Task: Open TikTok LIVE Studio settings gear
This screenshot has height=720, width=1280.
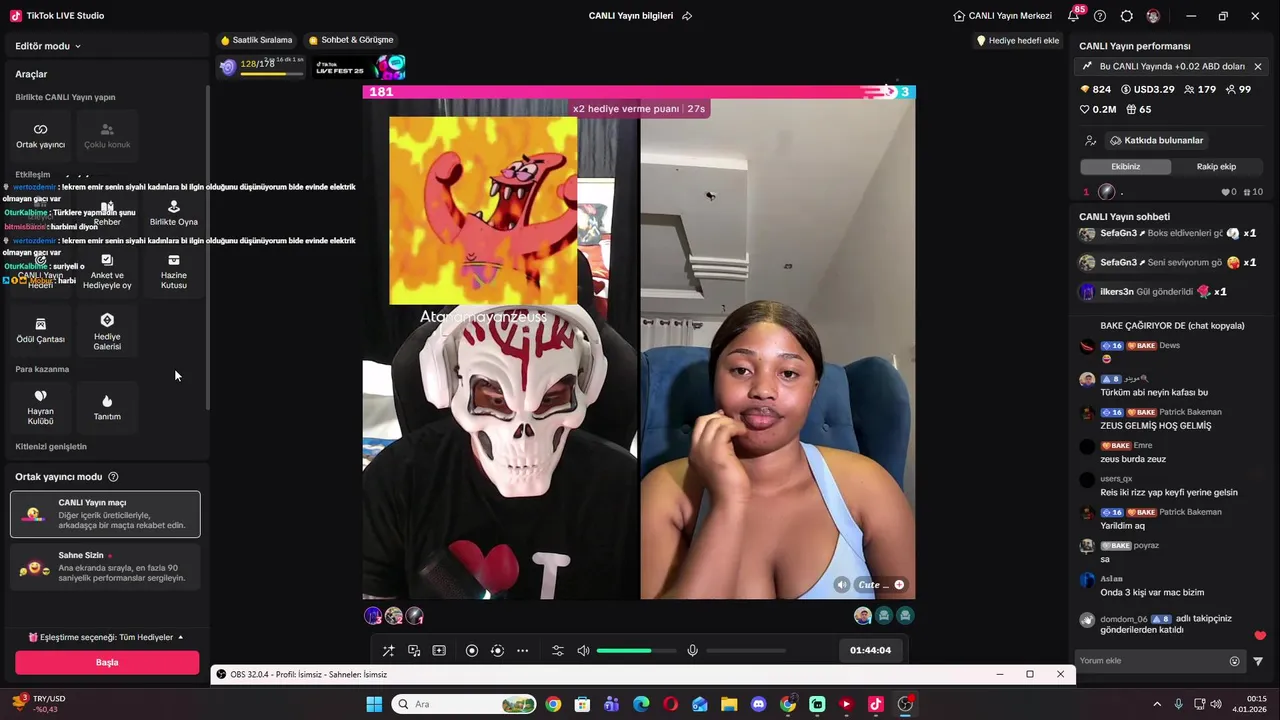Action: (1127, 16)
